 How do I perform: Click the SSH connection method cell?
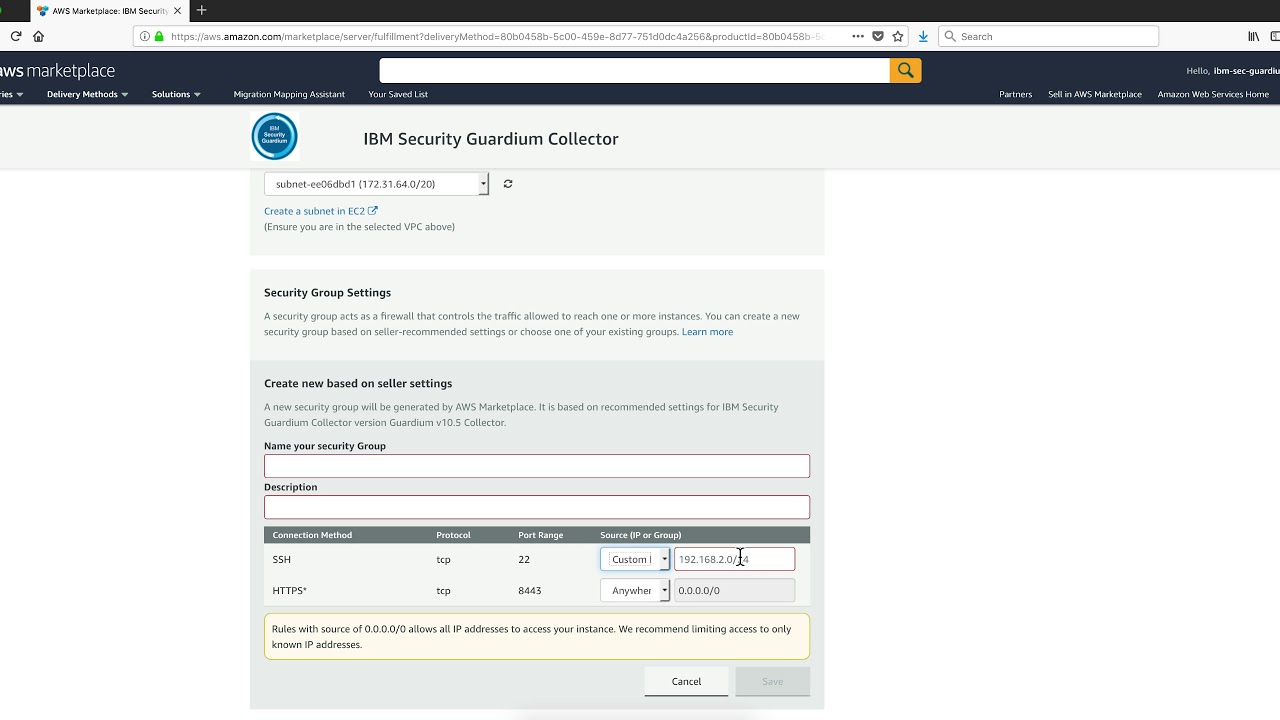[282, 559]
